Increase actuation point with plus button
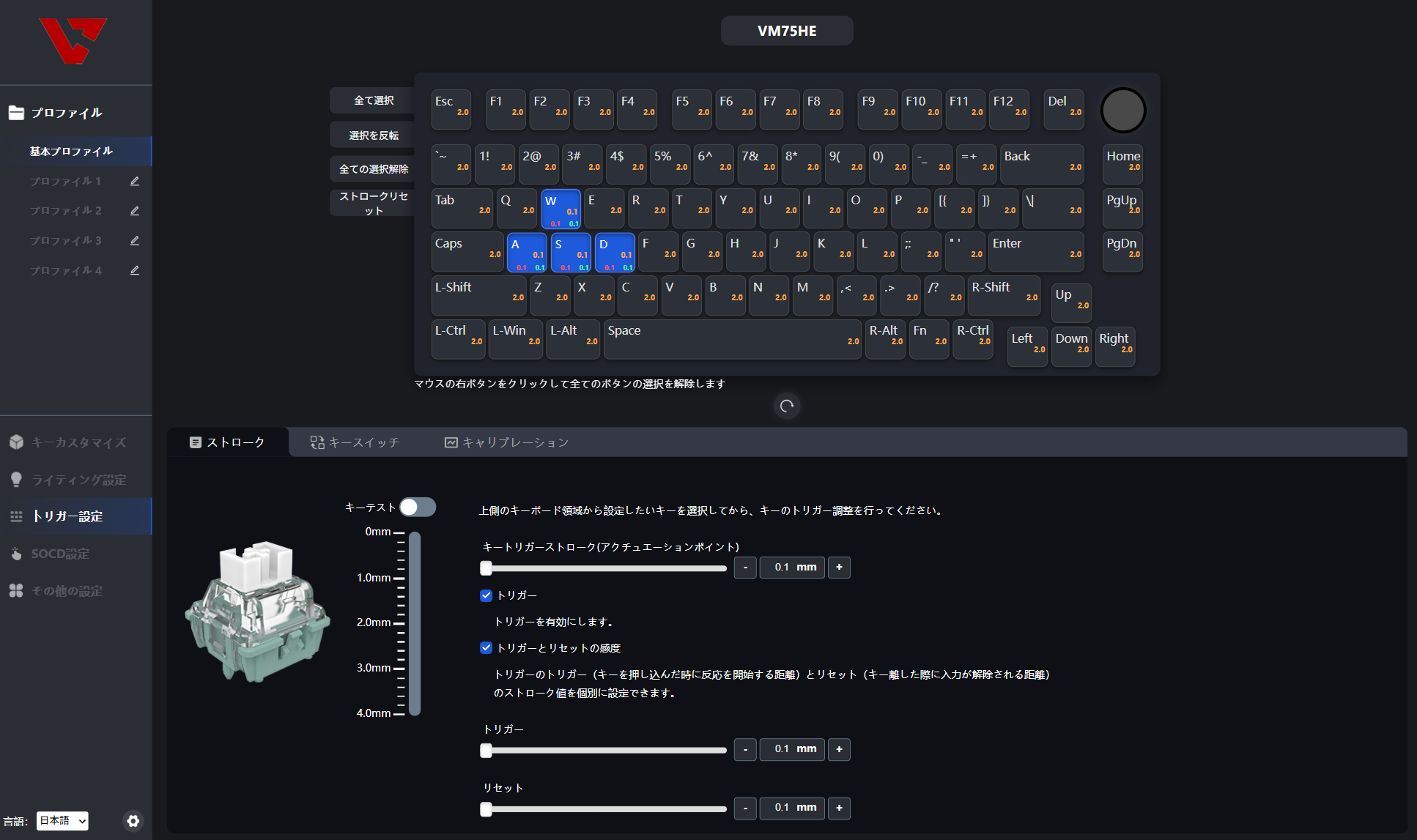This screenshot has width=1417, height=840. (839, 568)
